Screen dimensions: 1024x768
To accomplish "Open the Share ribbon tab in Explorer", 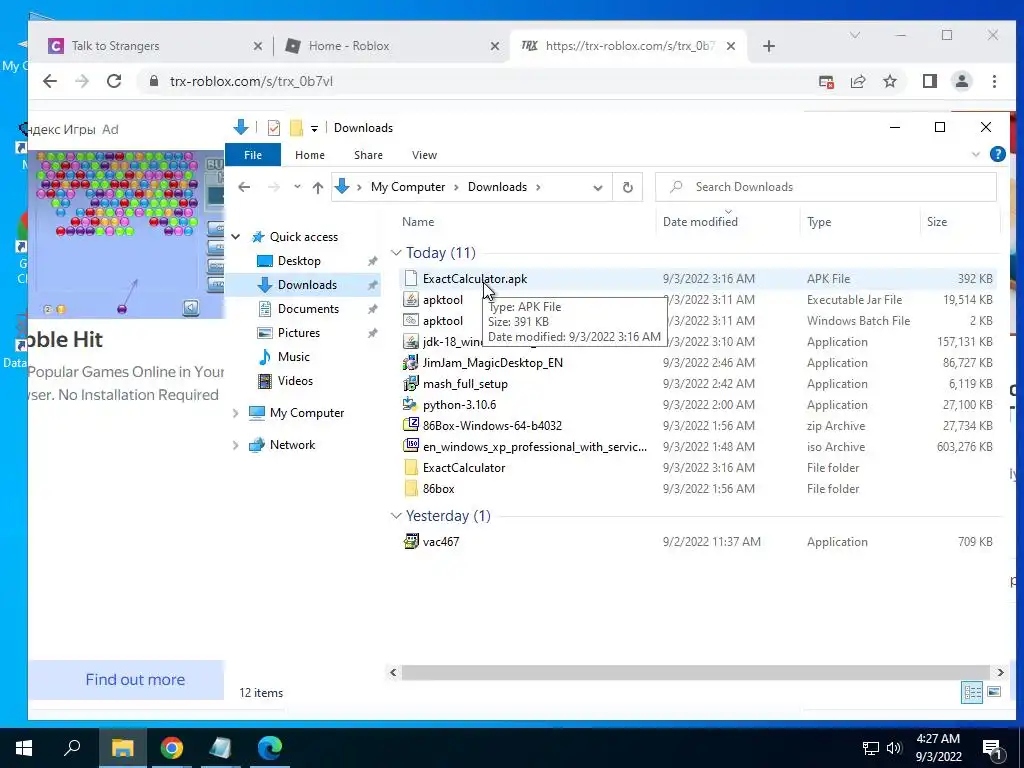I will [368, 155].
